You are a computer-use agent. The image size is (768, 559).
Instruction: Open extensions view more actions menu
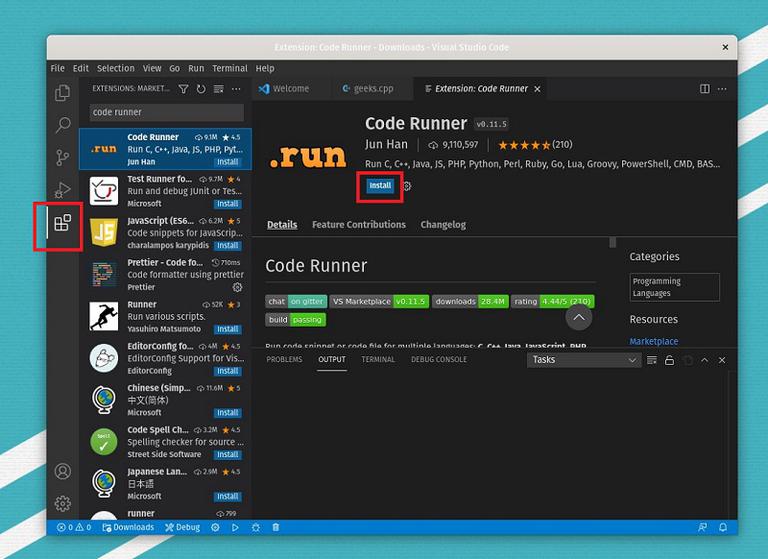pos(236,89)
